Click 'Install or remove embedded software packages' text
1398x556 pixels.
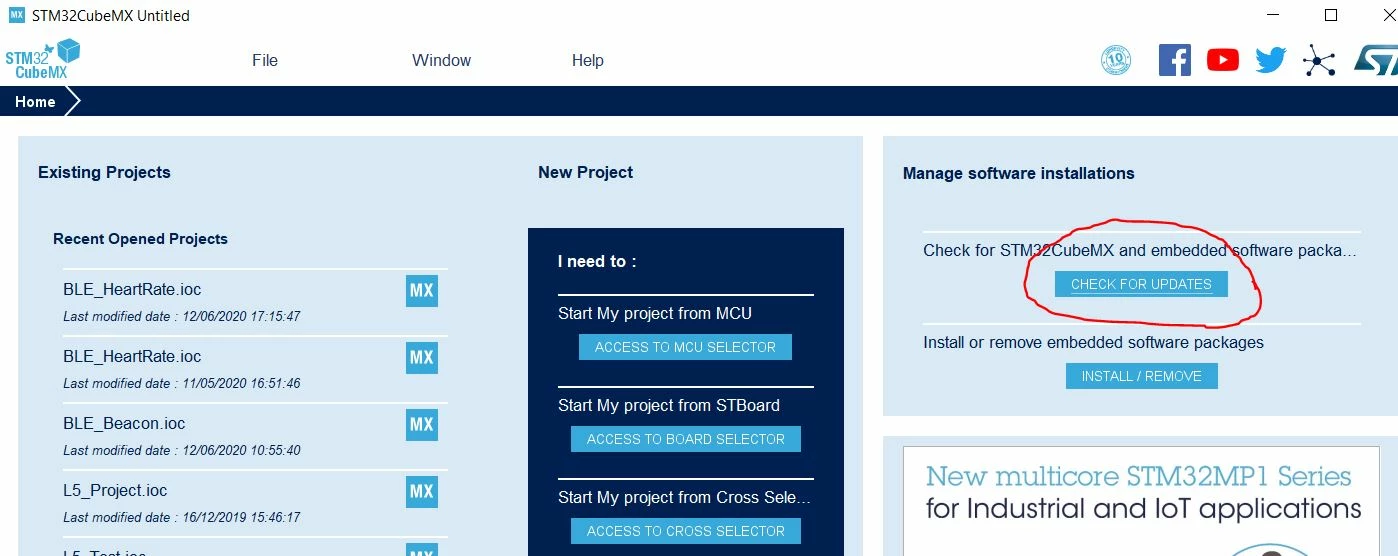1093,342
